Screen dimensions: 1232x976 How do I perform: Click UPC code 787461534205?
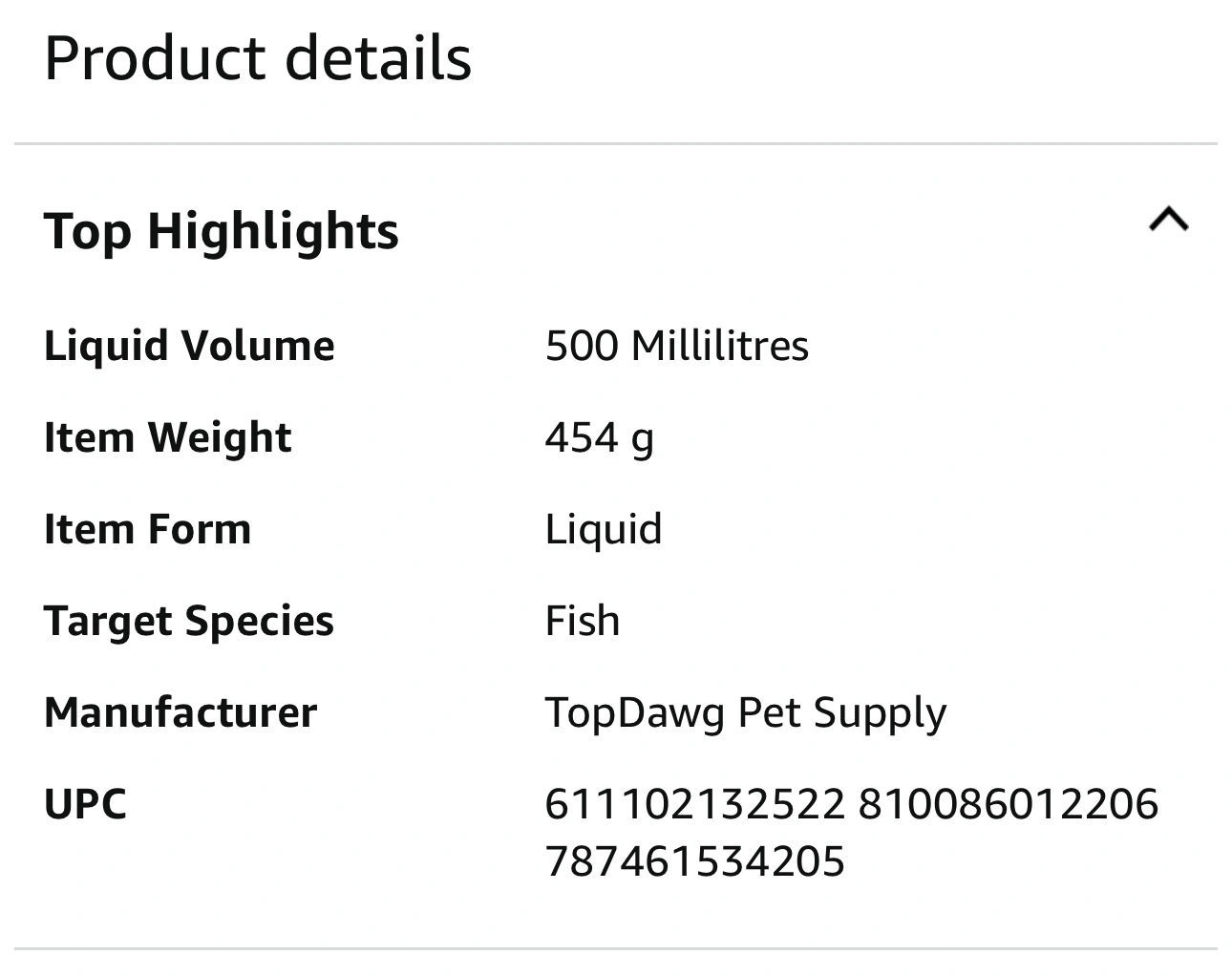click(694, 861)
